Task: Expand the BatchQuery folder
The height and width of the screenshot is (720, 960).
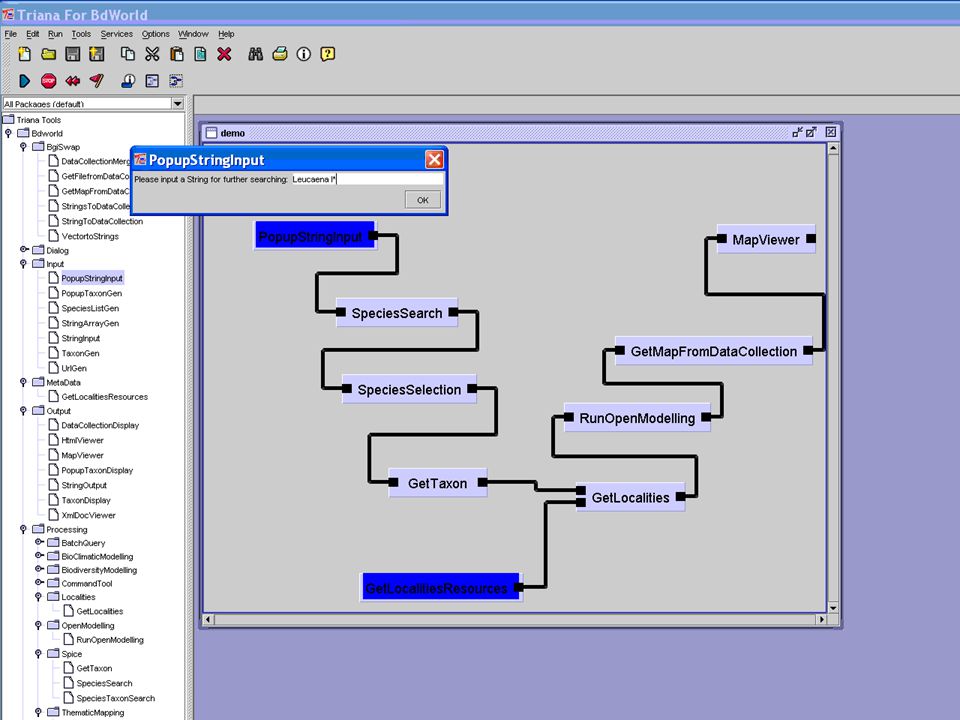Action: [39, 542]
